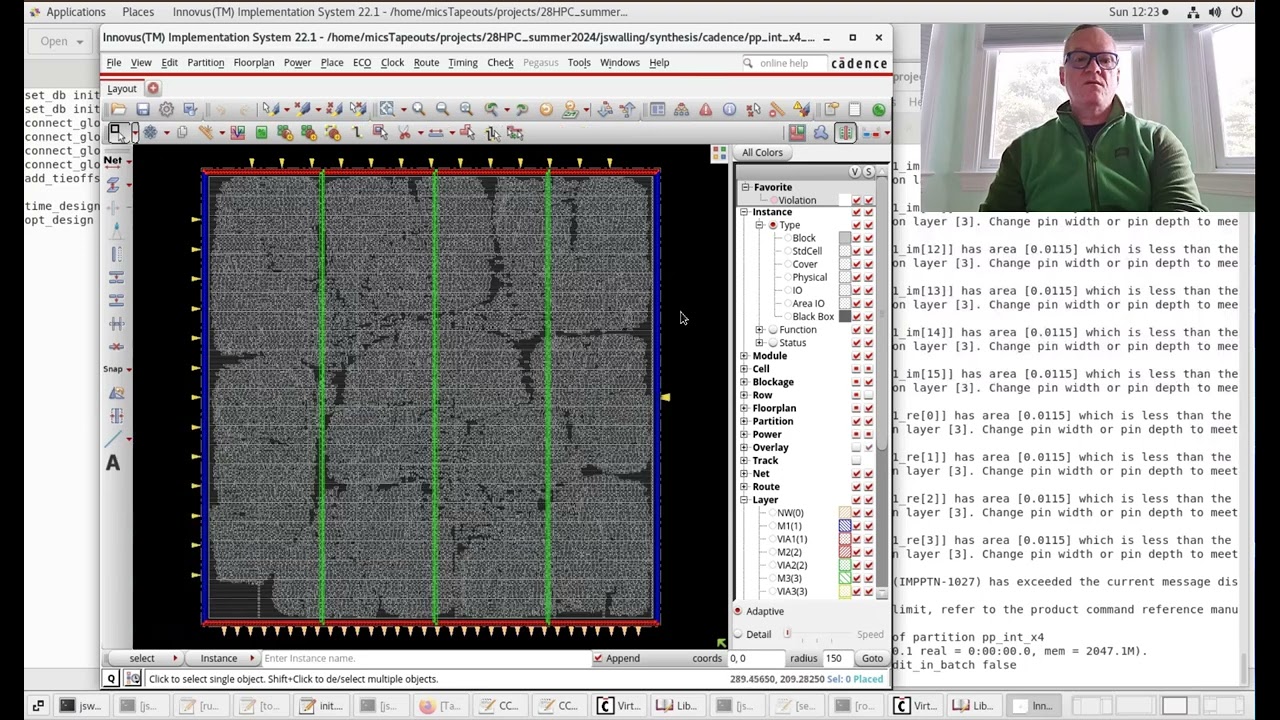Select the Adaptive radio button
1280x720 pixels.
pos(738,611)
